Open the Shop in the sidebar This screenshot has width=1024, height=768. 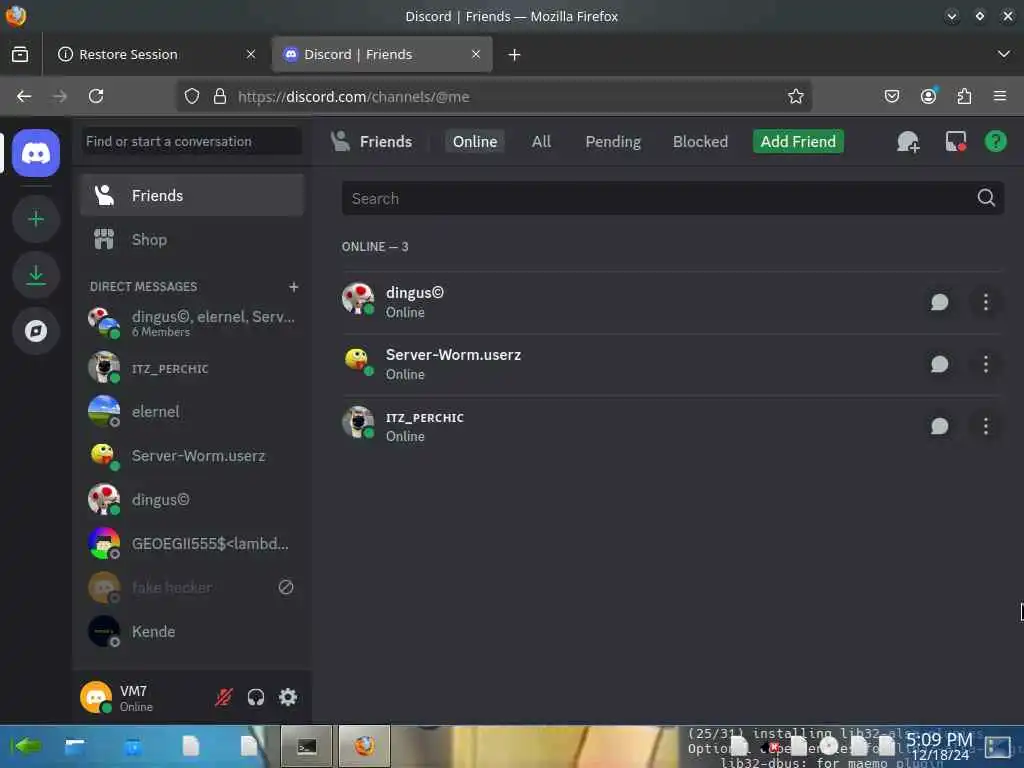tap(192, 240)
